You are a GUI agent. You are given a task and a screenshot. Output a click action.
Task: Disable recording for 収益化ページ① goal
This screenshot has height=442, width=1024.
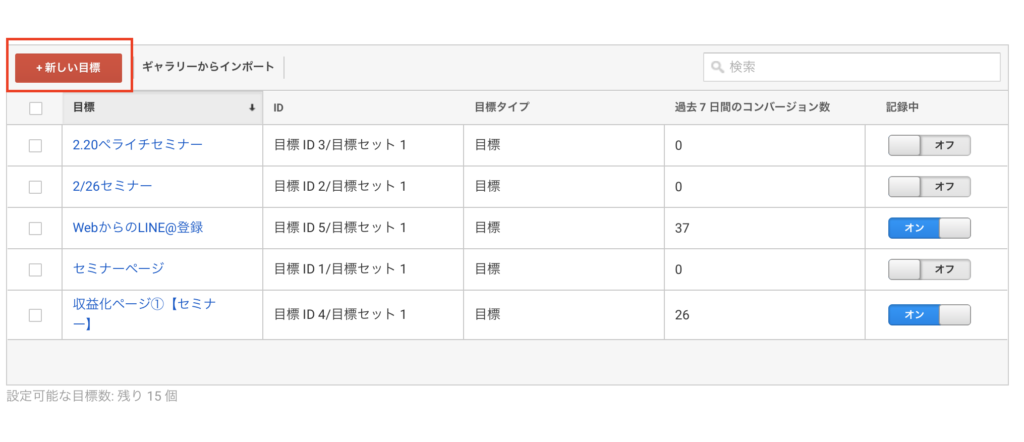(x=929, y=314)
